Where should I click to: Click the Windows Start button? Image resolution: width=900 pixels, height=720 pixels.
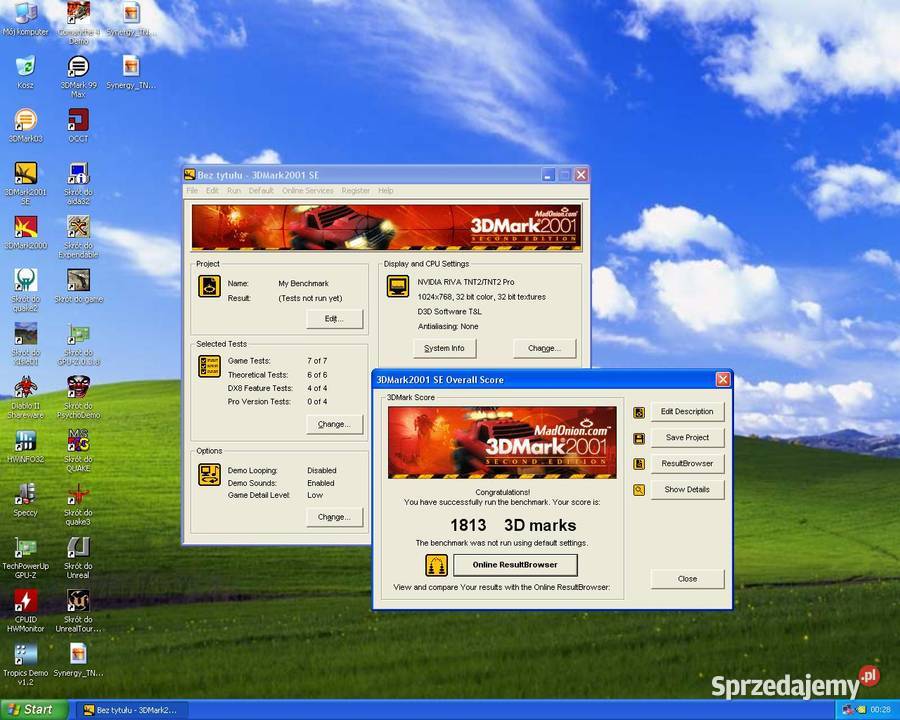click(x=33, y=710)
